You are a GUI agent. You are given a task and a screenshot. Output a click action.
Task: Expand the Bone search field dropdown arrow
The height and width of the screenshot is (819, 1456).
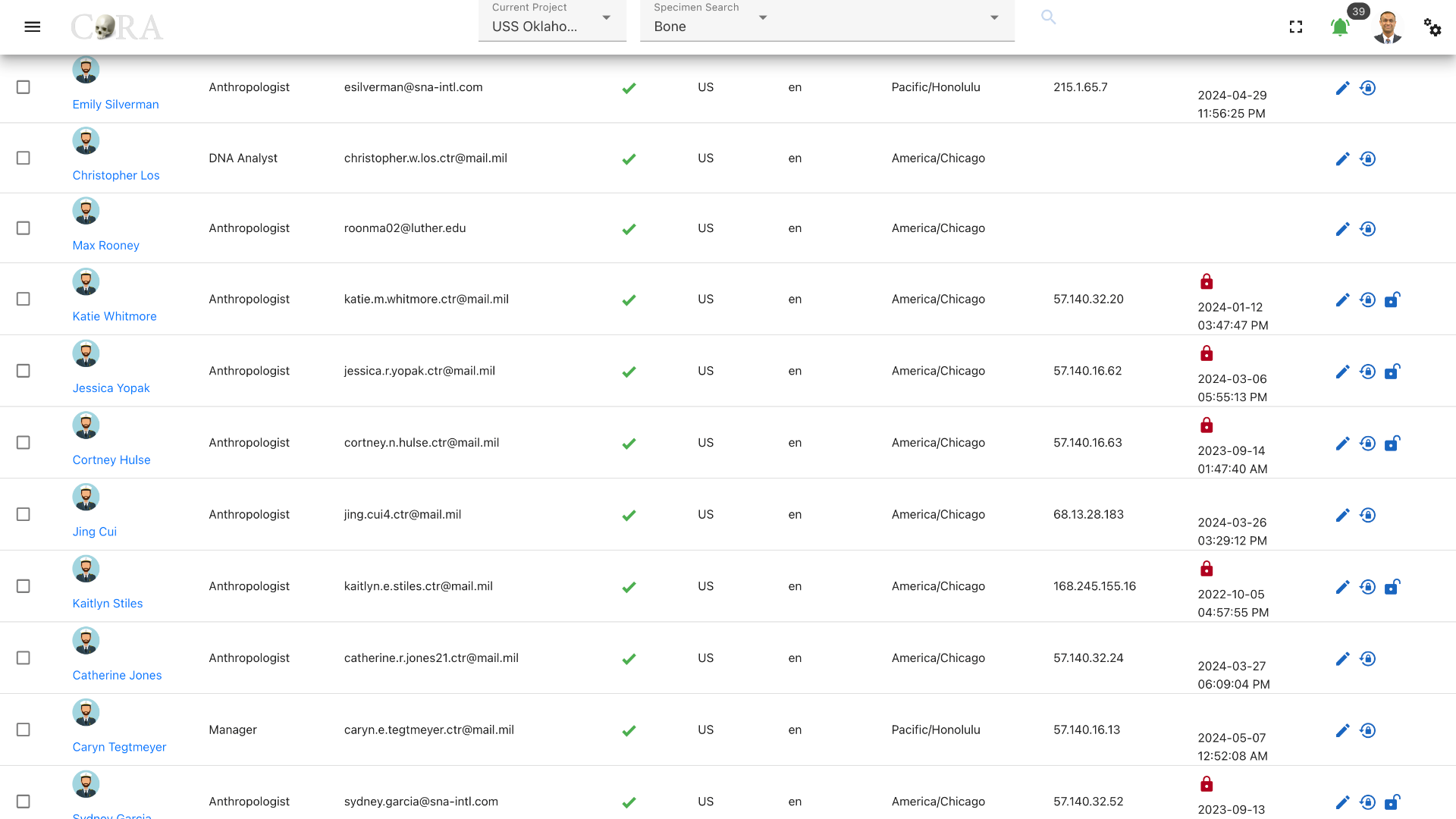[994, 17]
